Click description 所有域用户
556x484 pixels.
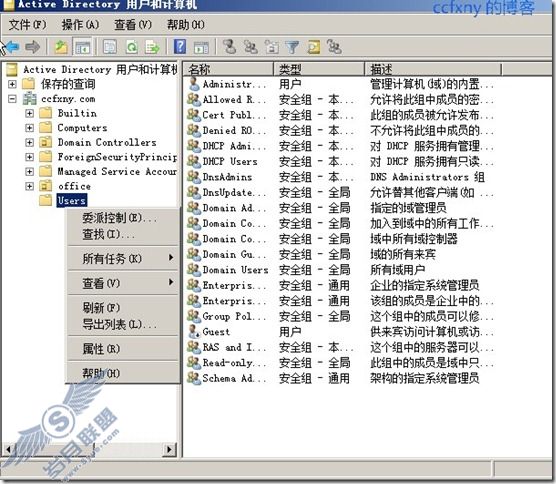tap(397, 270)
